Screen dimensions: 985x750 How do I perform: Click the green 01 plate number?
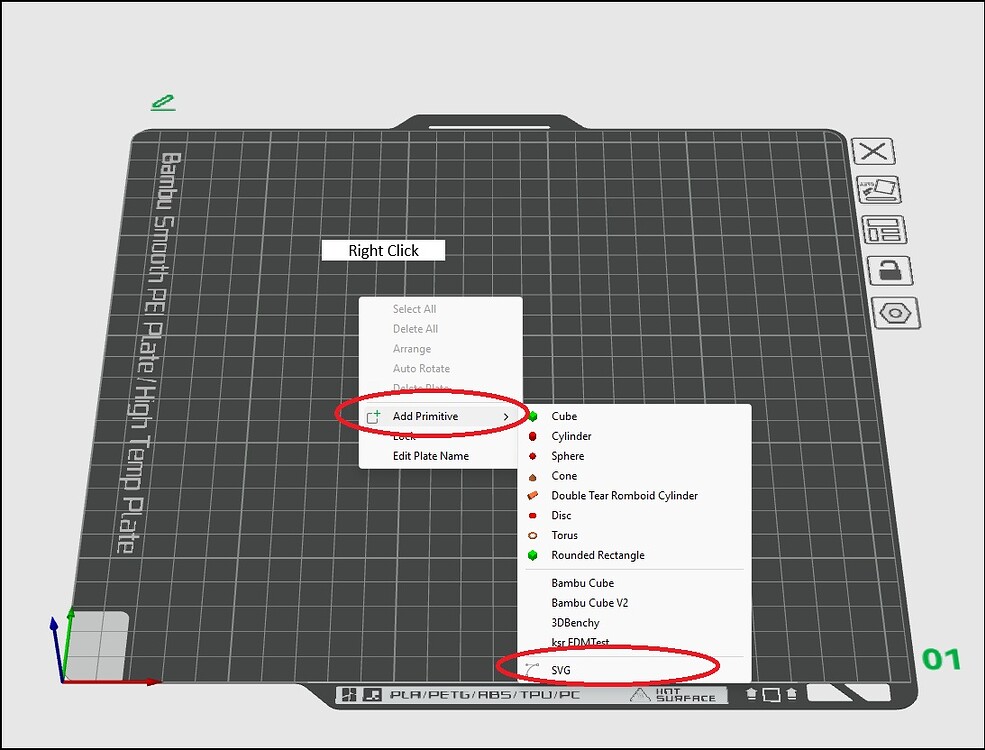point(941,660)
